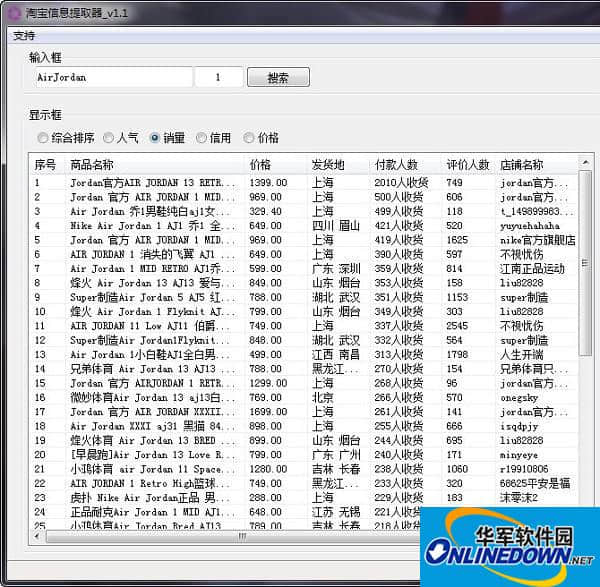This screenshot has height=587, width=600.
Task: Select row 18 Air Jordan XXXI aj31 黑猫
Action: point(304,426)
